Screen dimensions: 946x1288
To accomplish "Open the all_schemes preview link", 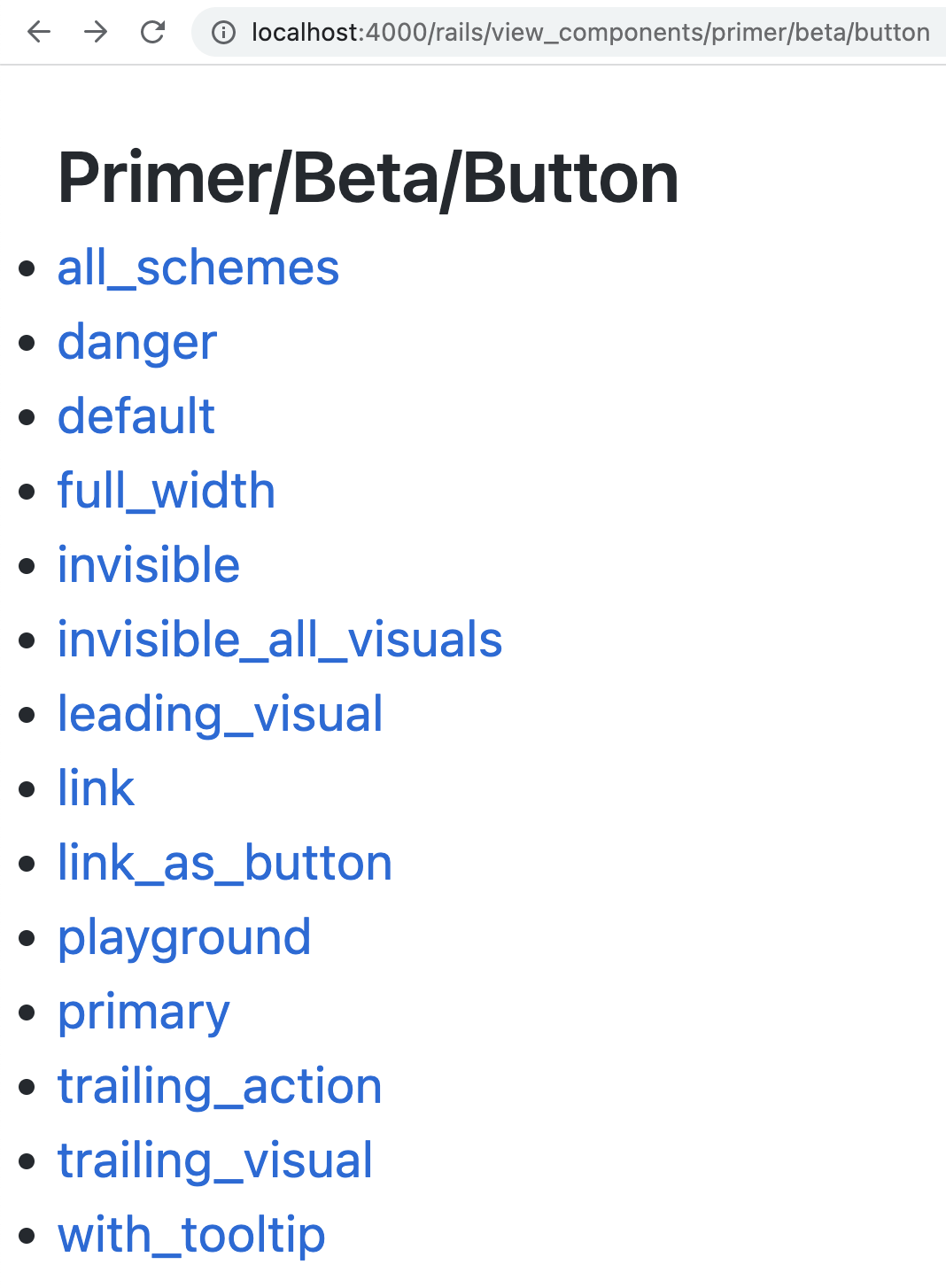I will click(198, 268).
